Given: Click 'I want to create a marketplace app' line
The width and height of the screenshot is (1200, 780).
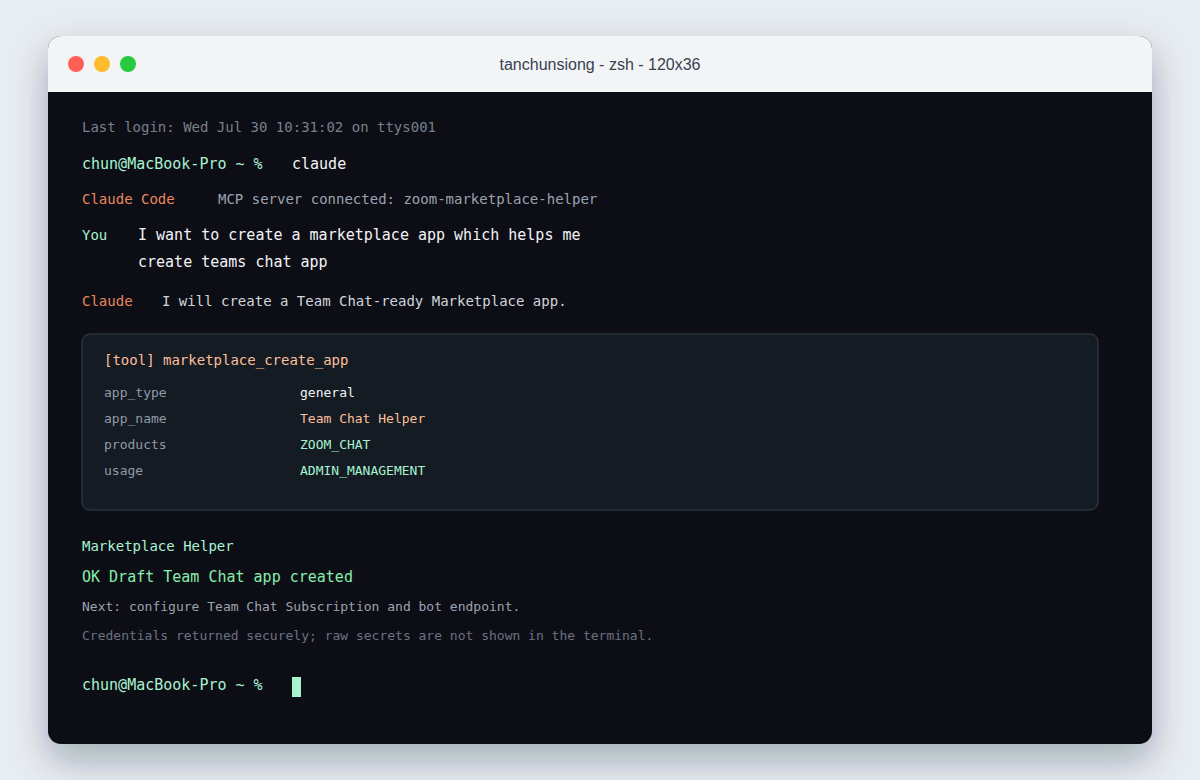Looking at the screenshot, I should pyautogui.click(x=359, y=235).
